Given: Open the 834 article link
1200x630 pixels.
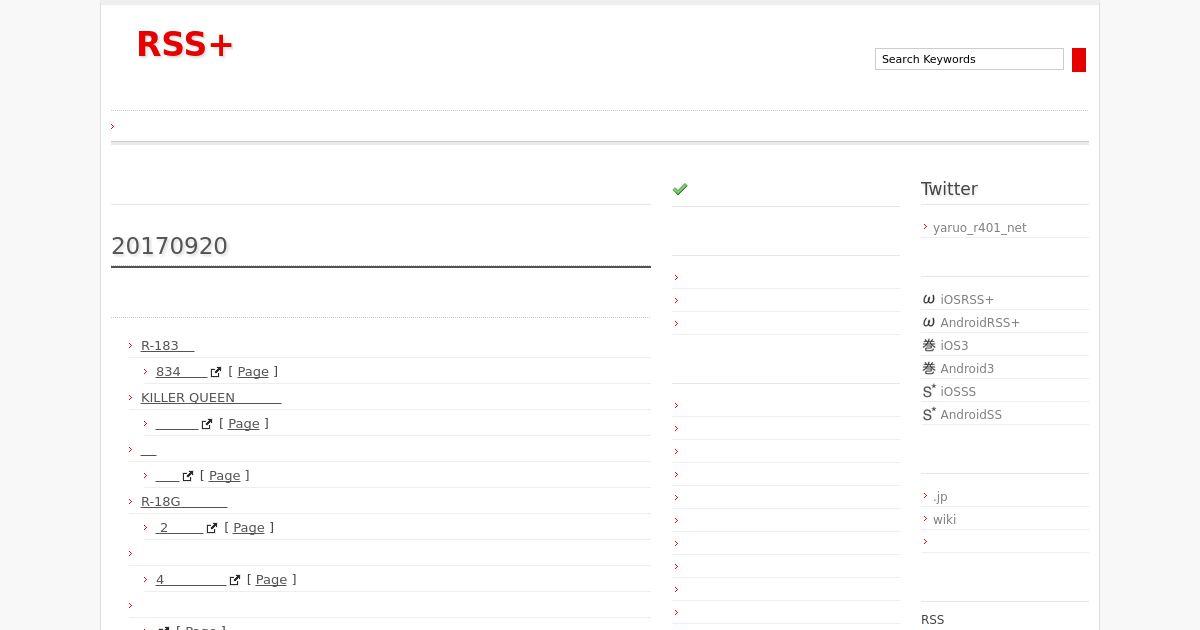Looking at the screenshot, I should [x=181, y=371].
